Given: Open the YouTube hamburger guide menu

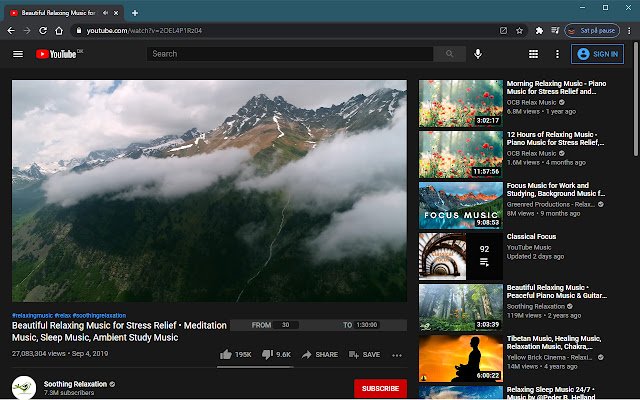Looking at the screenshot, I should [x=18, y=54].
